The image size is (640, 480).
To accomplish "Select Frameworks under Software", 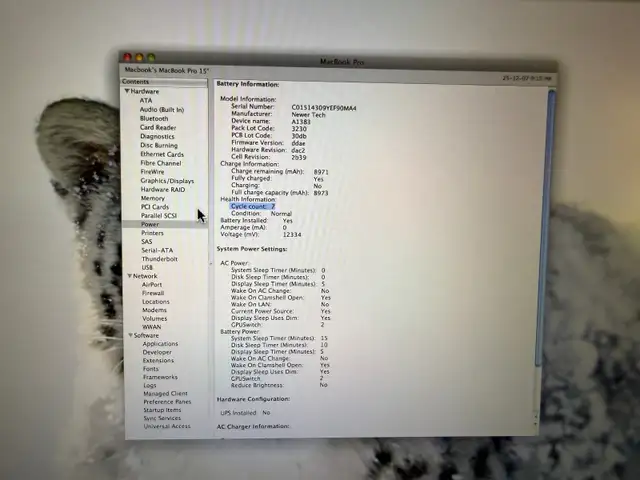I will coord(160,377).
